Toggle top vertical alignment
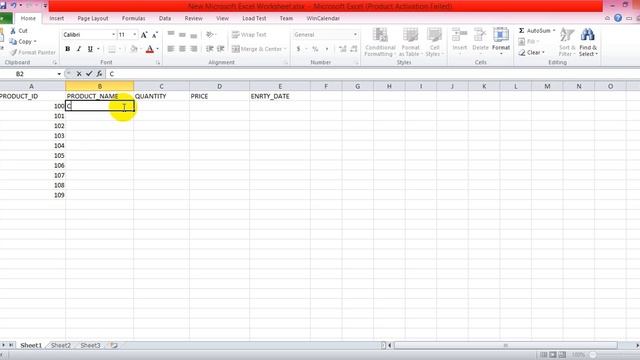640x360 pixels. [171, 35]
